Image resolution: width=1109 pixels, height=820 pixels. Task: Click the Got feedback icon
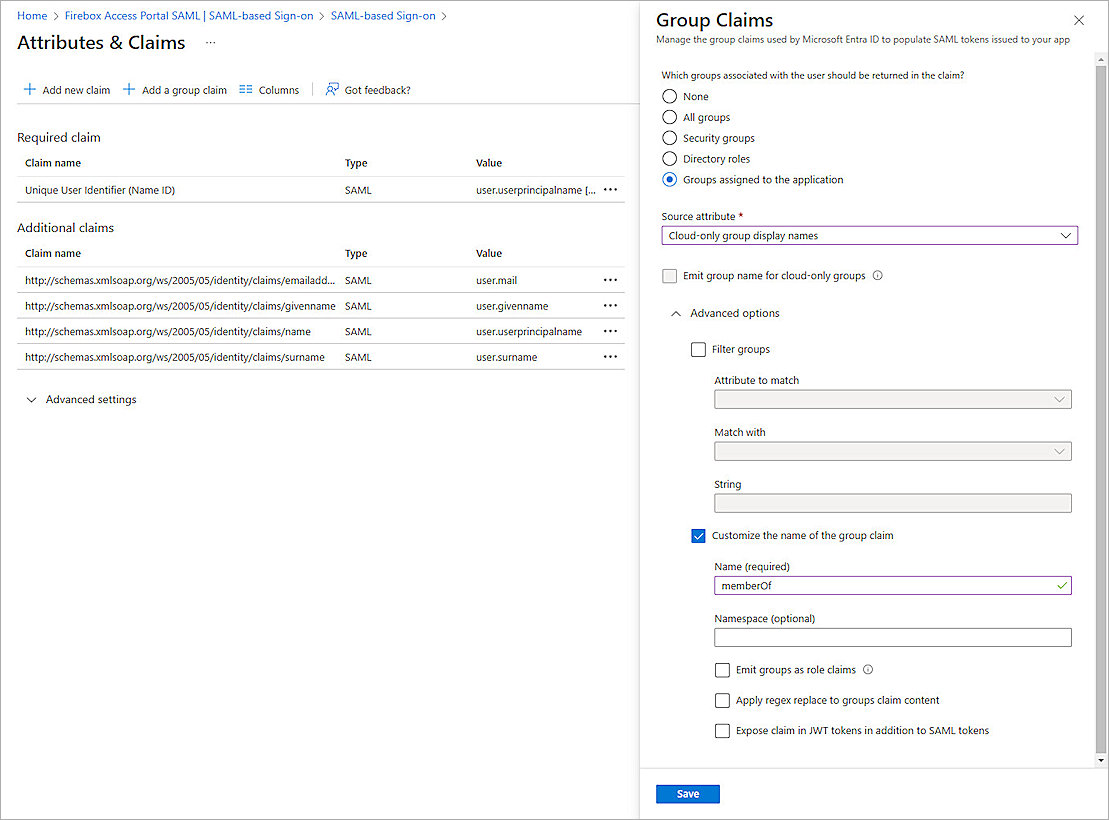click(x=330, y=89)
